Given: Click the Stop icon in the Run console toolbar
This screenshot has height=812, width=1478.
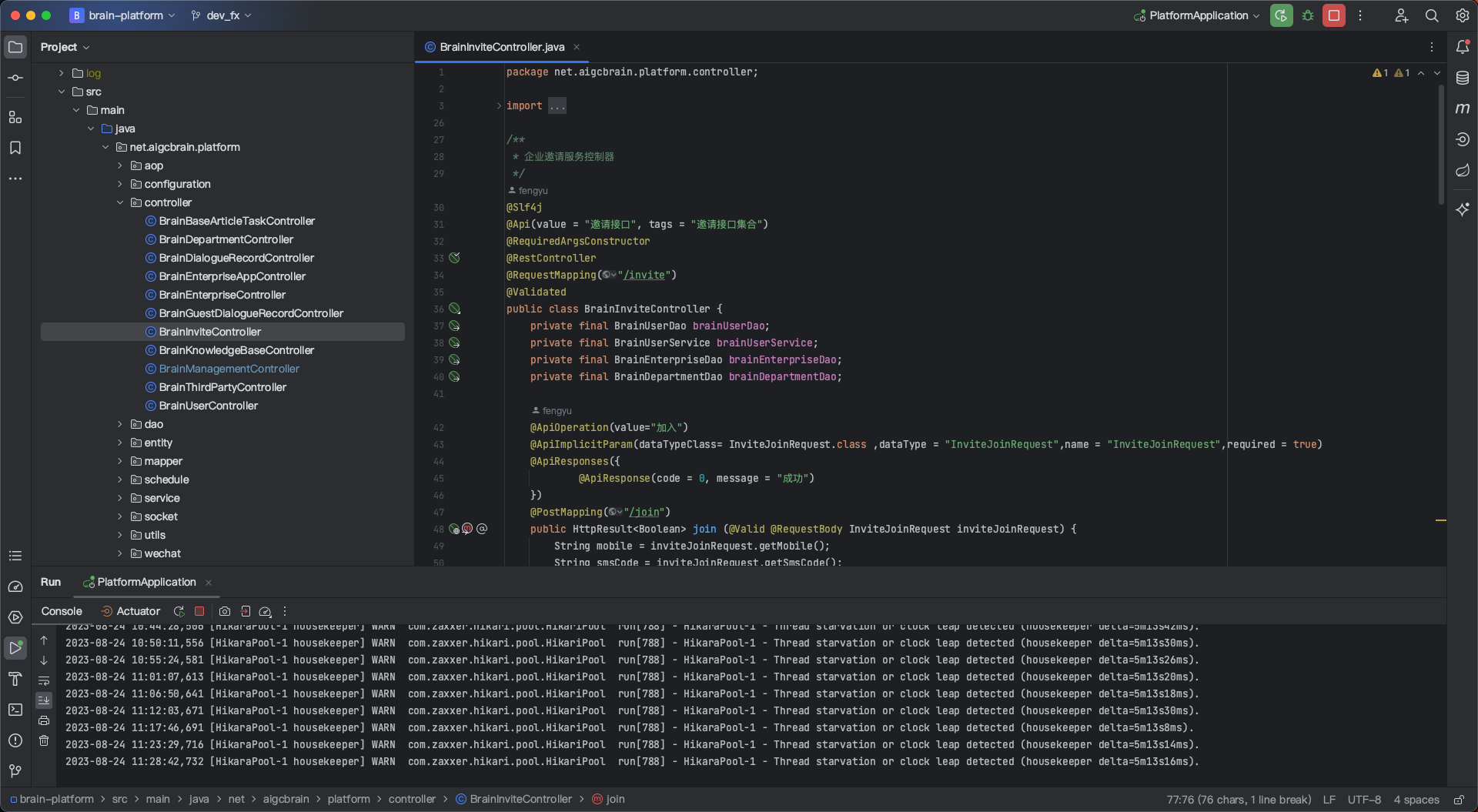Looking at the screenshot, I should (199, 611).
